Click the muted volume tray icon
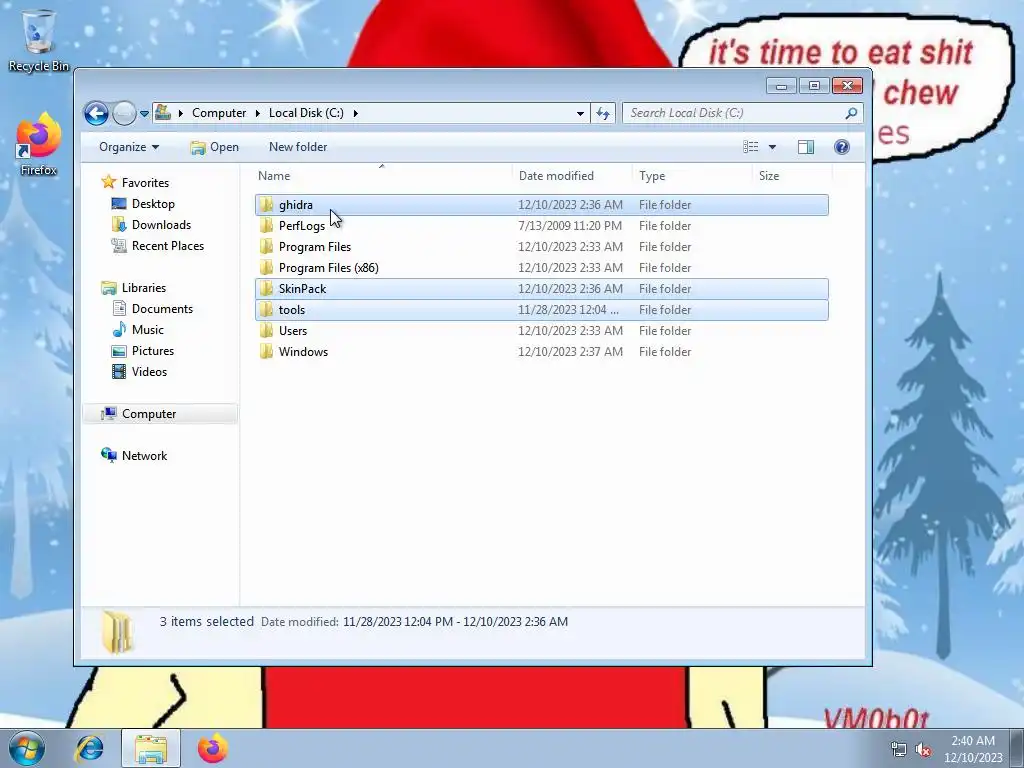This screenshot has height=768, width=1024. tap(923, 750)
